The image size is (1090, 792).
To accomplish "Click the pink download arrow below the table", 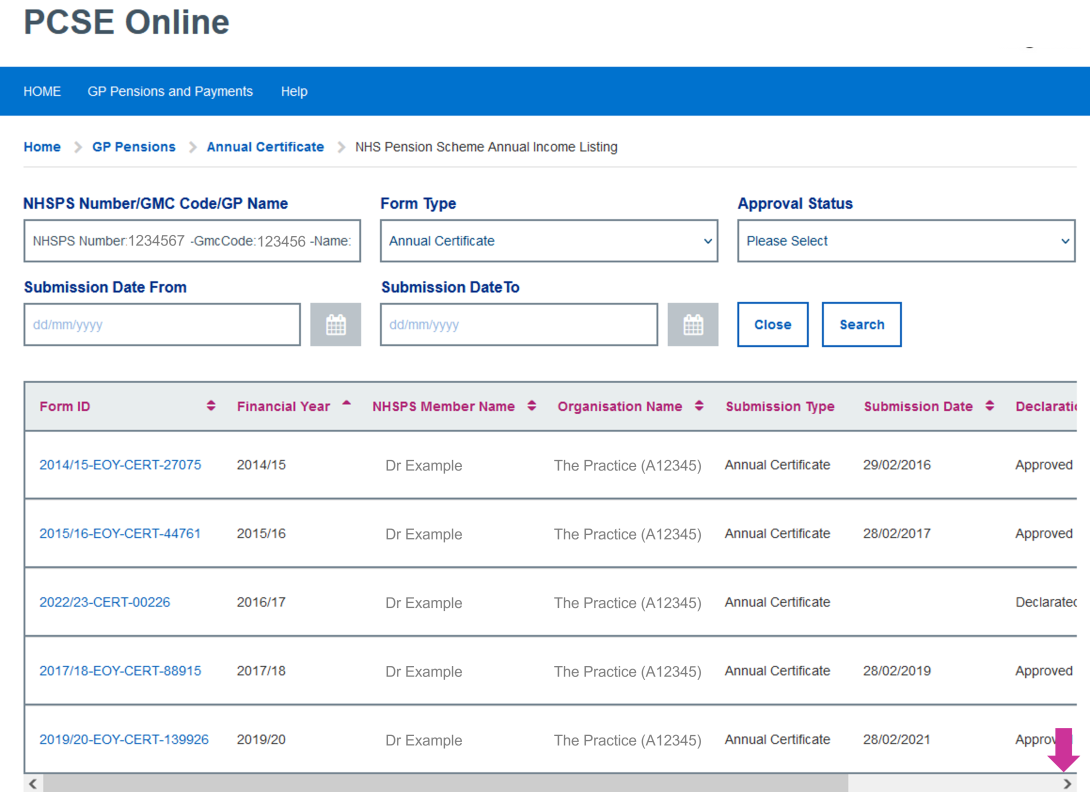I will point(1063,749).
